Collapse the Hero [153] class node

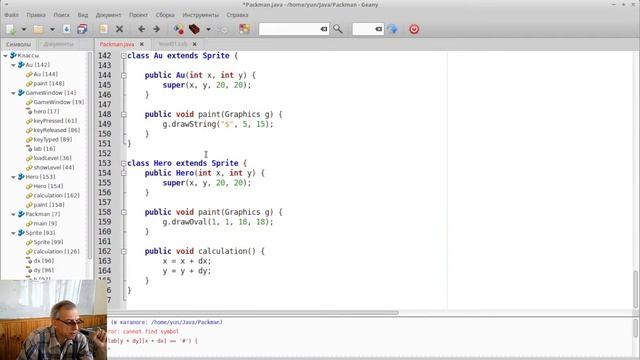click(13, 177)
